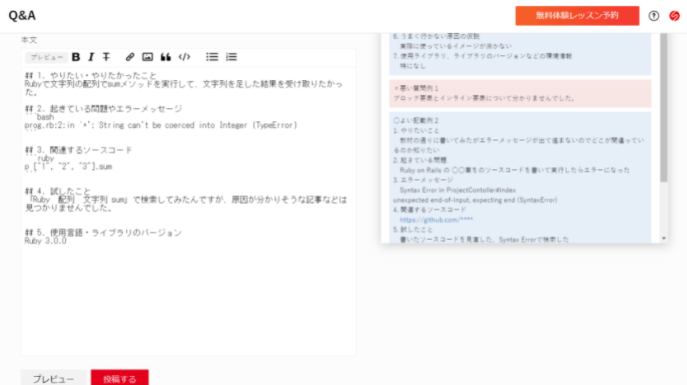Click the 本文 field label

(29, 40)
